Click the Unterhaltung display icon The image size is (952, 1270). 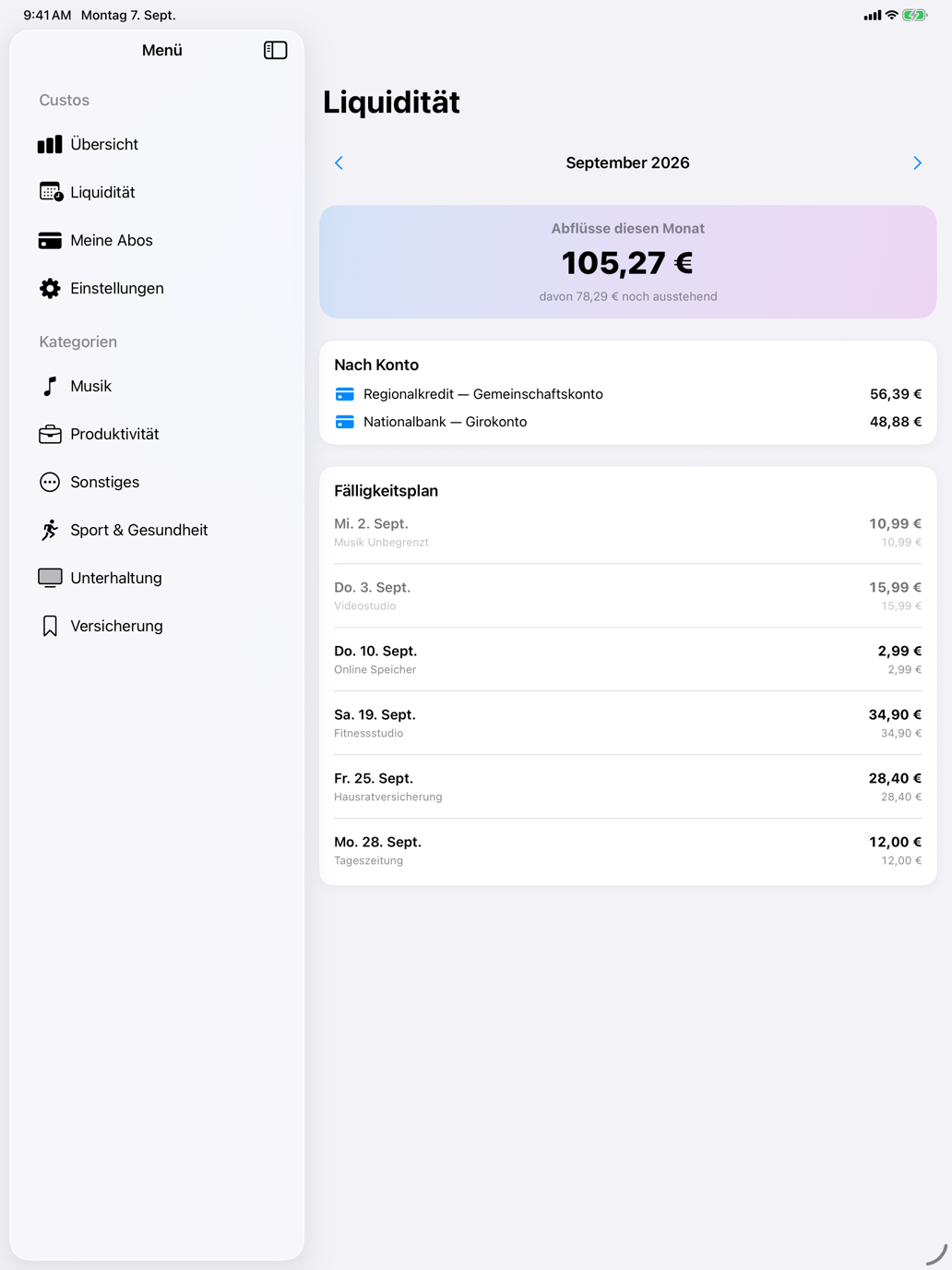[50, 578]
